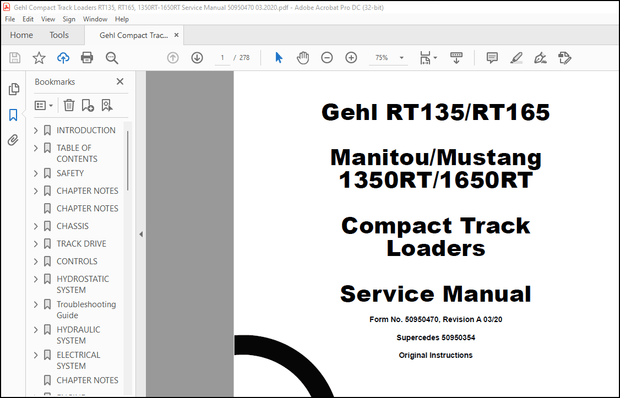The image size is (620, 398).
Task: Open the zoom percentage dropdown arrow
Action: [401, 58]
